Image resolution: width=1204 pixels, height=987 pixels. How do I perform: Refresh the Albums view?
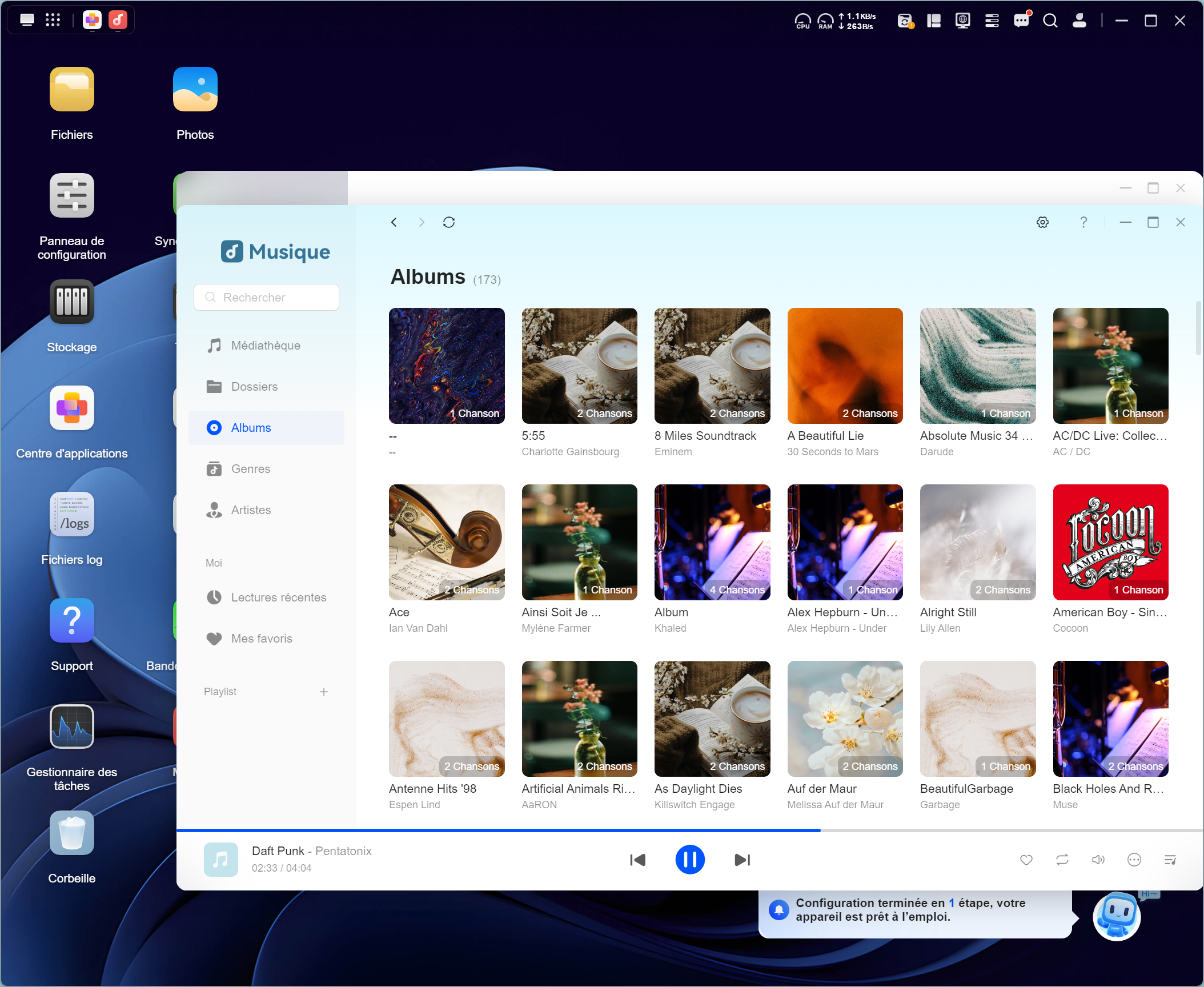(x=449, y=222)
